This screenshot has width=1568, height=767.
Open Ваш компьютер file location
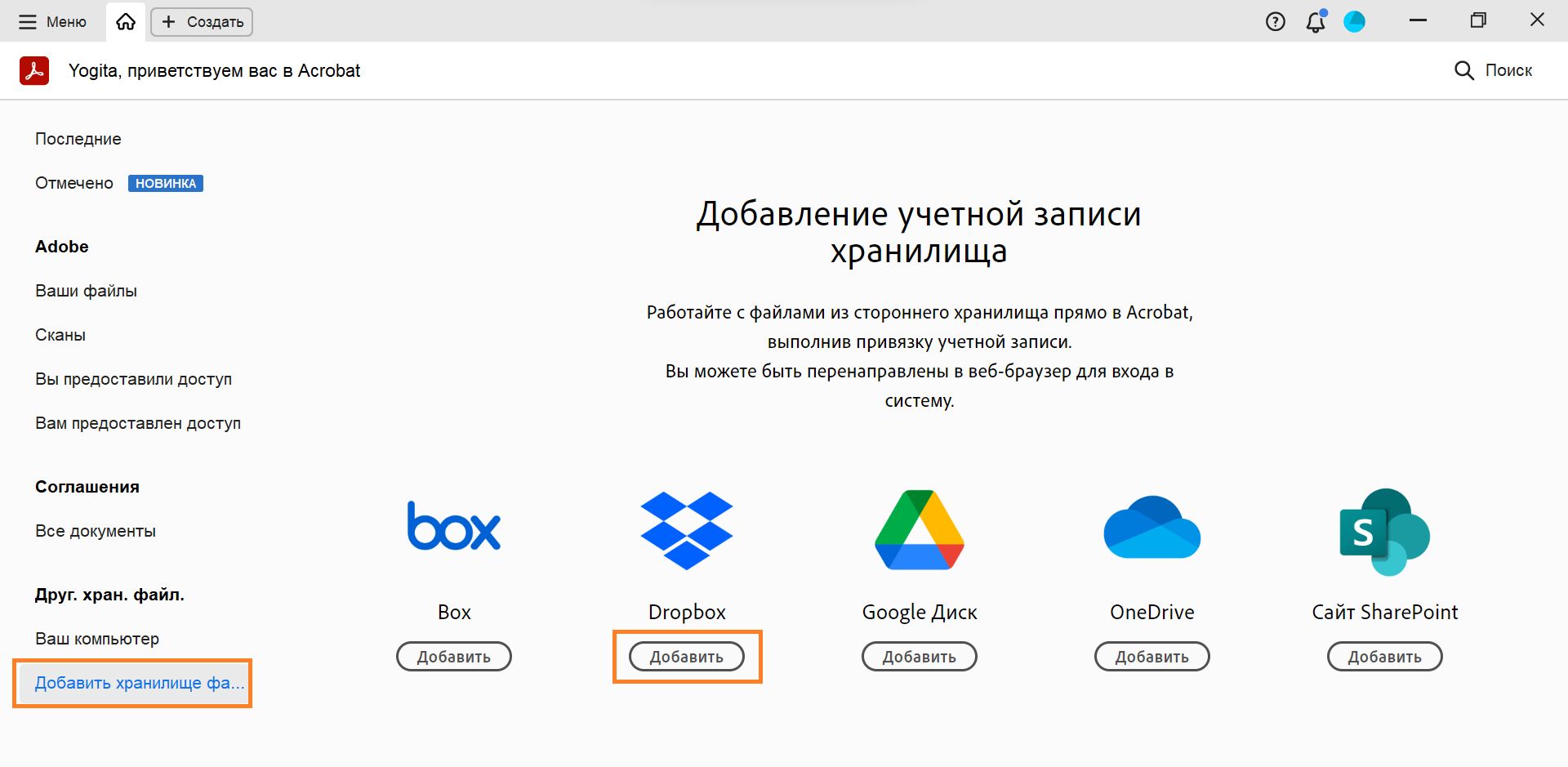(x=96, y=639)
